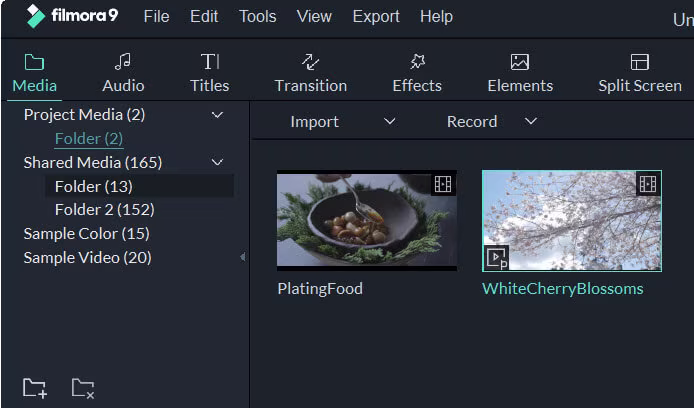Open the Record dropdown menu
Screen dimensions: 694x408
pos(531,122)
